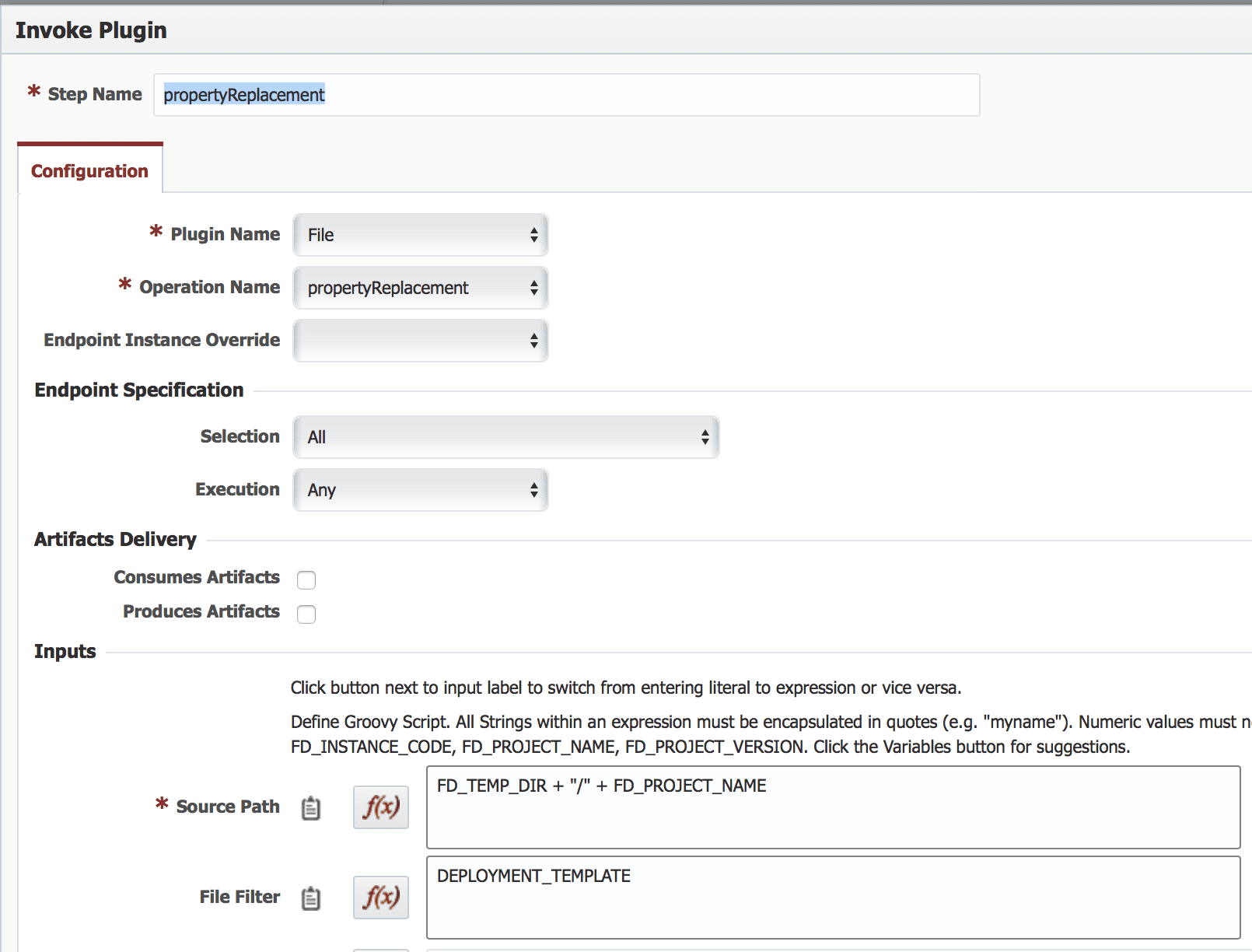Click the File Filter text area
The height and width of the screenshot is (952, 1252).
coord(833,898)
